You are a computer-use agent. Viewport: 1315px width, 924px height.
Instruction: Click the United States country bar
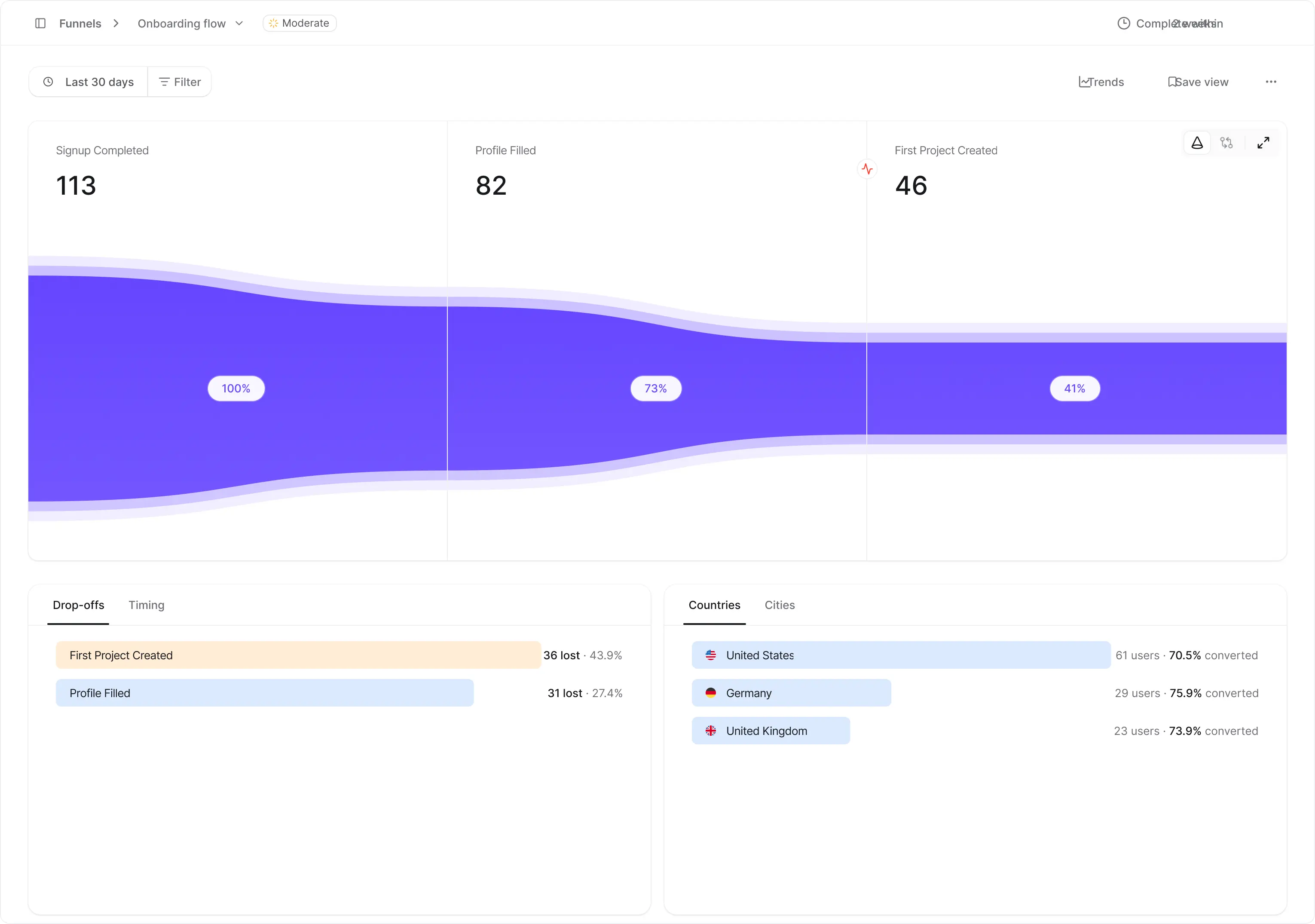point(901,655)
